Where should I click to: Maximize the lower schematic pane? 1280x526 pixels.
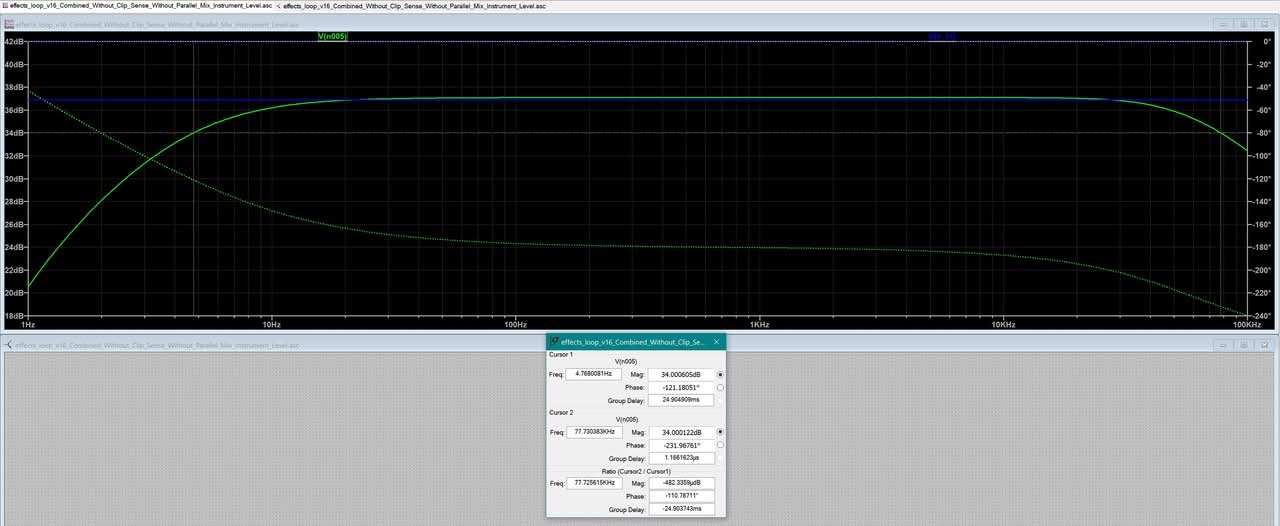tap(1244, 345)
